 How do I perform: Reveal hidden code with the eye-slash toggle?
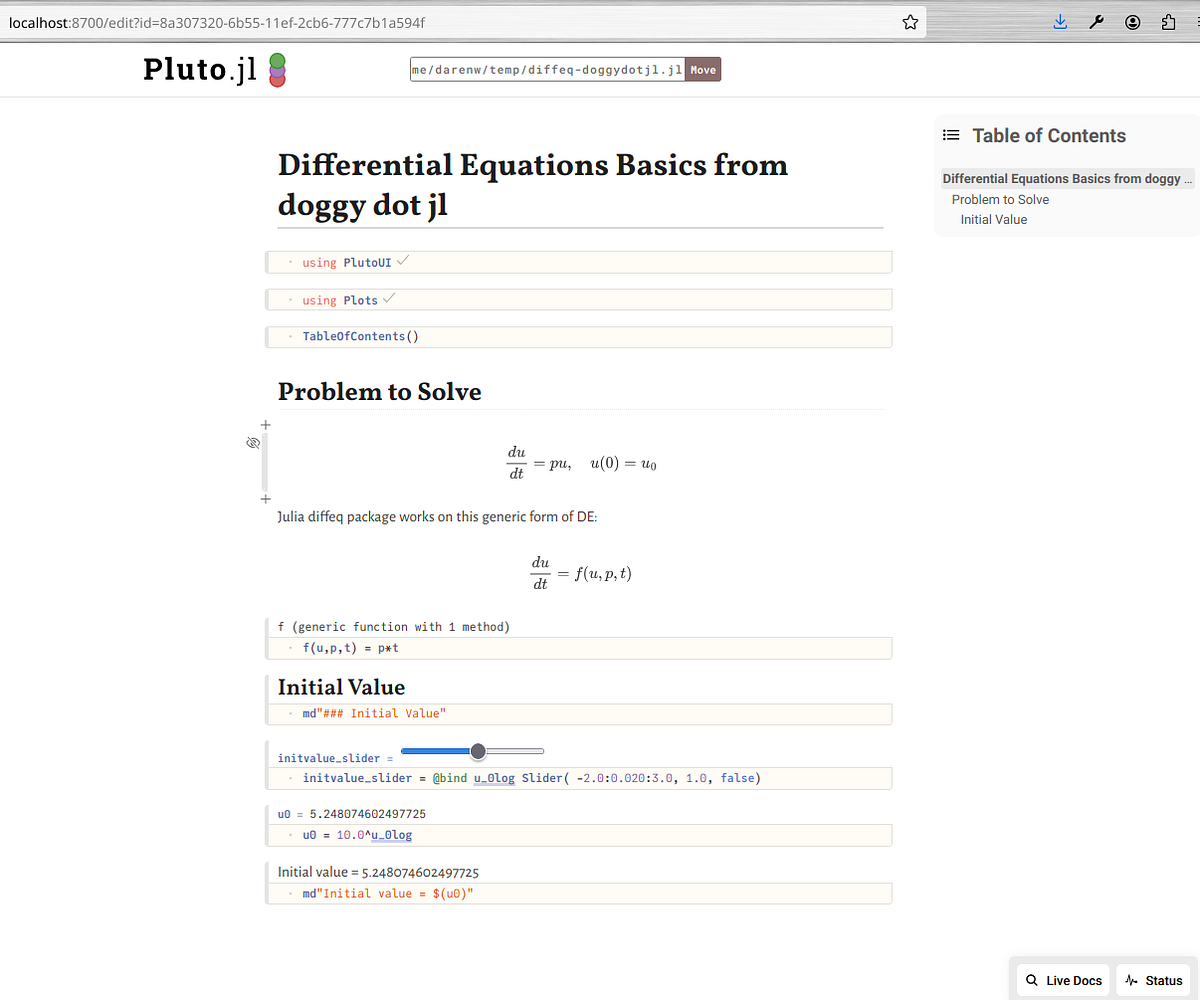click(252, 442)
